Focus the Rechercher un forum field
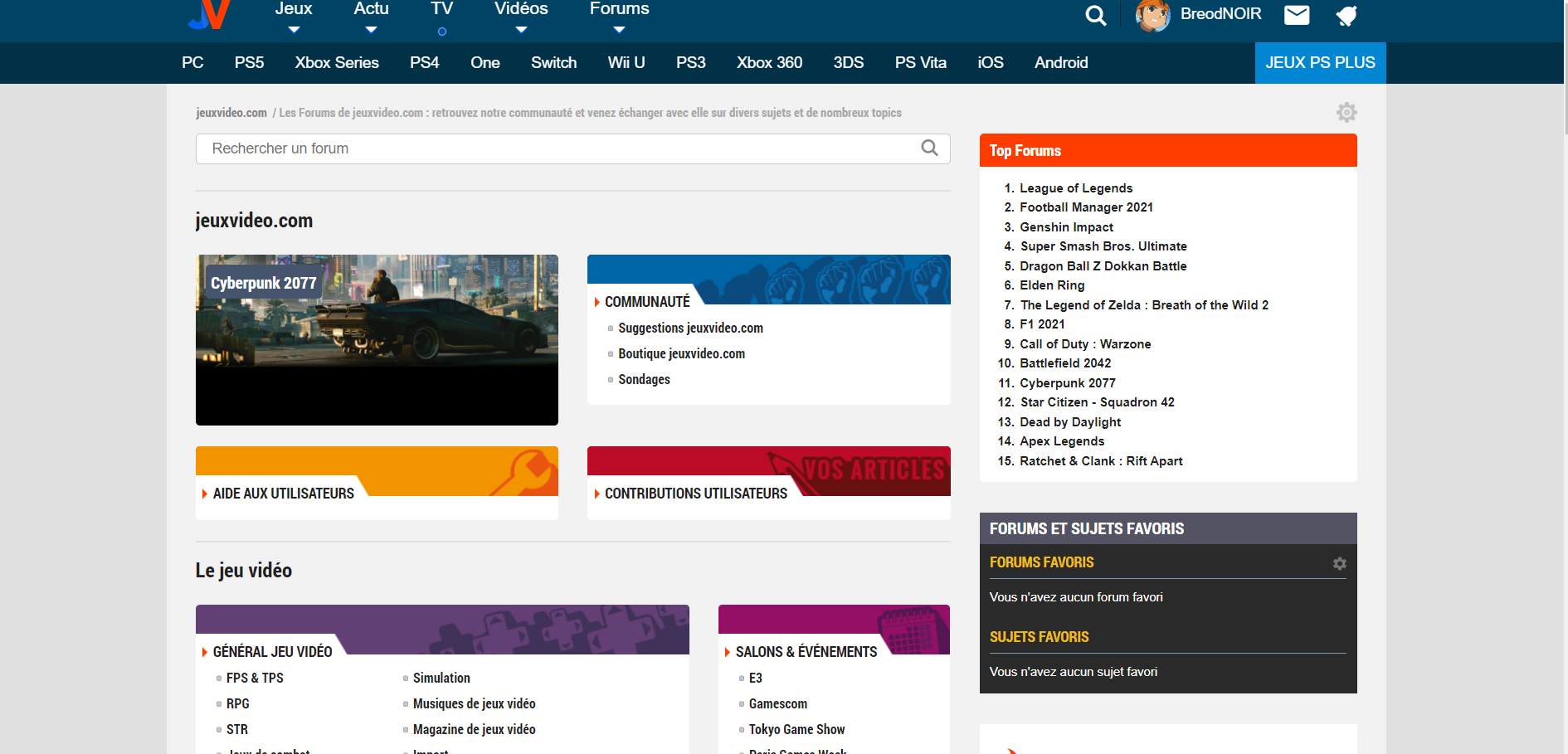 (x=572, y=148)
